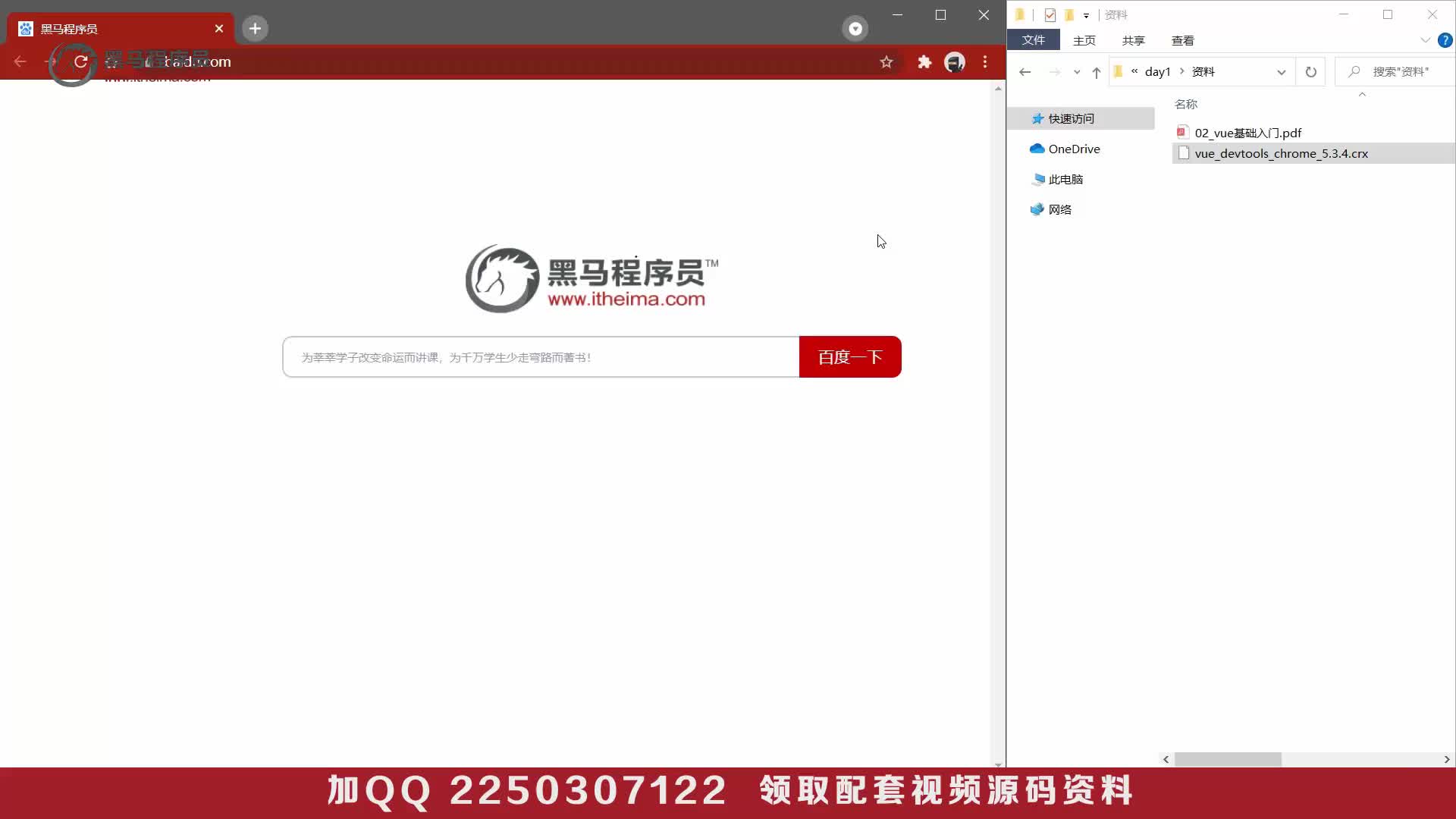The height and width of the screenshot is (819, 1456).
Task: Click Explorer scrollbar right arrow
Action: click(x=1447, y=759)
